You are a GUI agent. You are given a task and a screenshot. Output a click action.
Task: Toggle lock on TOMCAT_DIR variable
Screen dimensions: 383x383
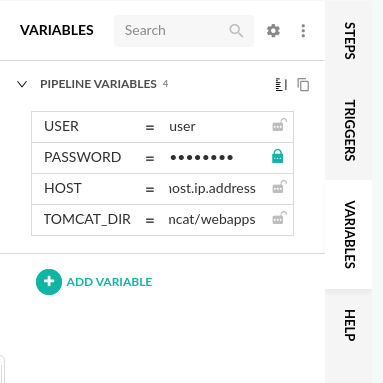click(279, 218)
